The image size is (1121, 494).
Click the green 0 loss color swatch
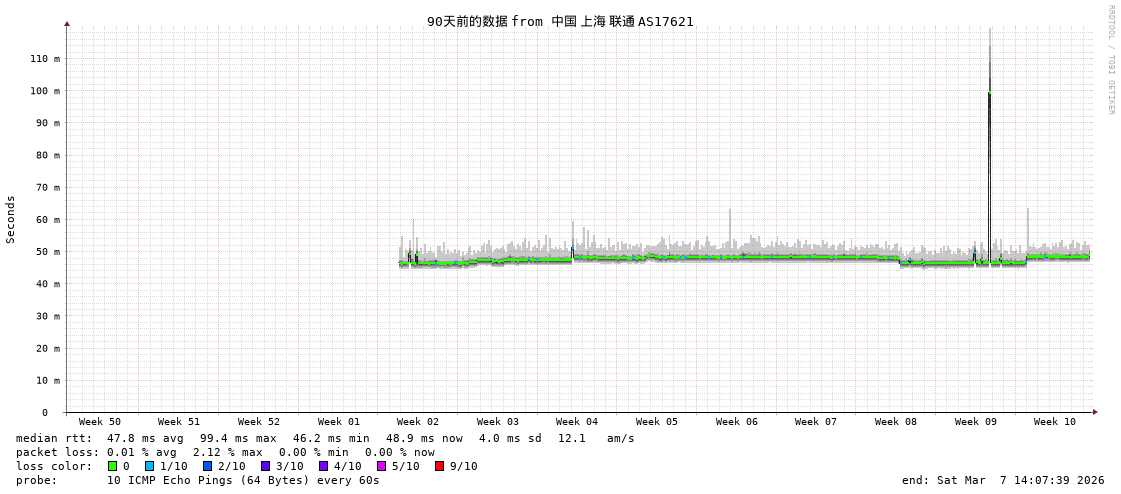pos(112,466)
